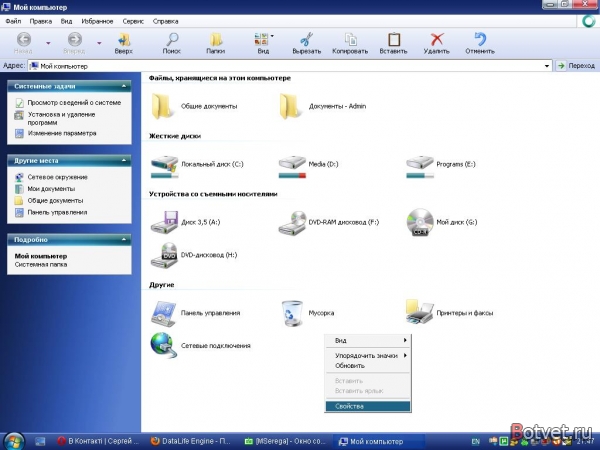Image resolution: width=600 pixels, height=450 pixels.
Task: Toggle the Folders (Папки) pane
Action: 216,43
